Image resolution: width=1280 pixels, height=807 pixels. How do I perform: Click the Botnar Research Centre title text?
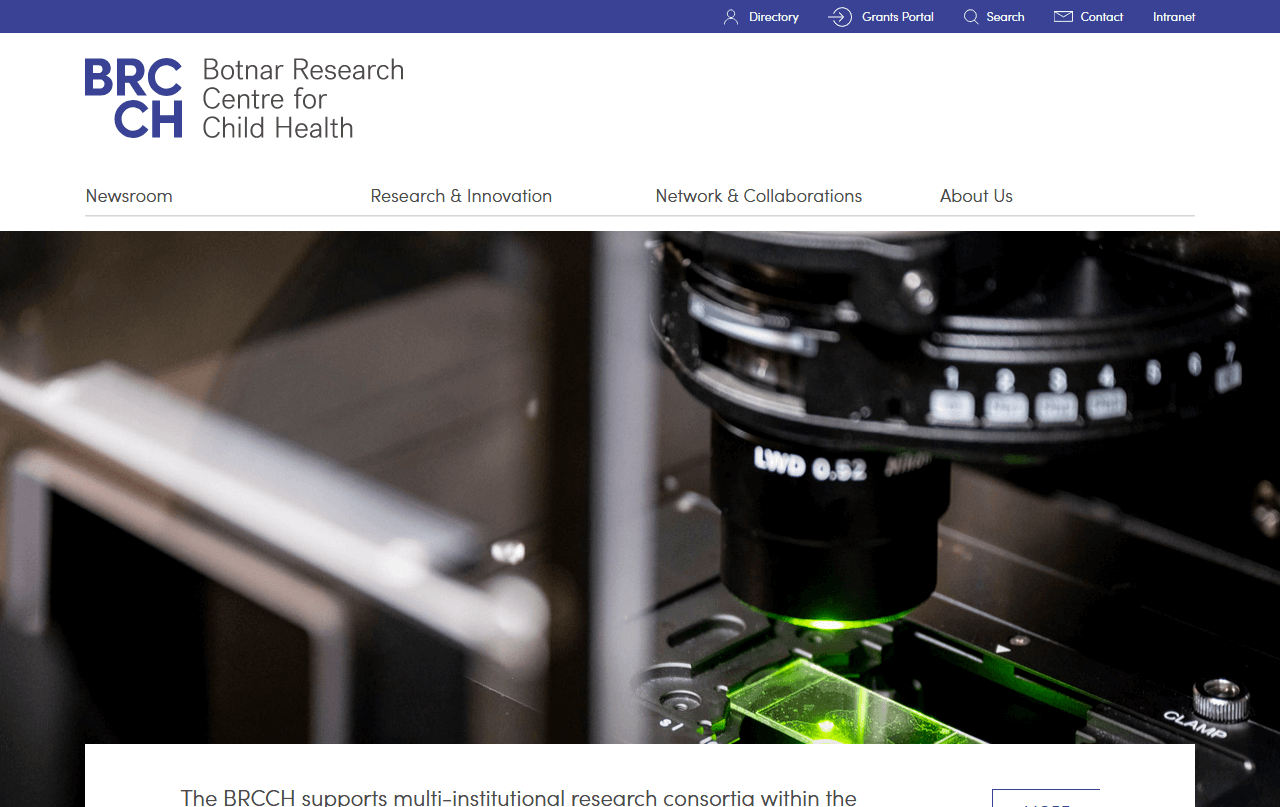(x=302, y=98)
